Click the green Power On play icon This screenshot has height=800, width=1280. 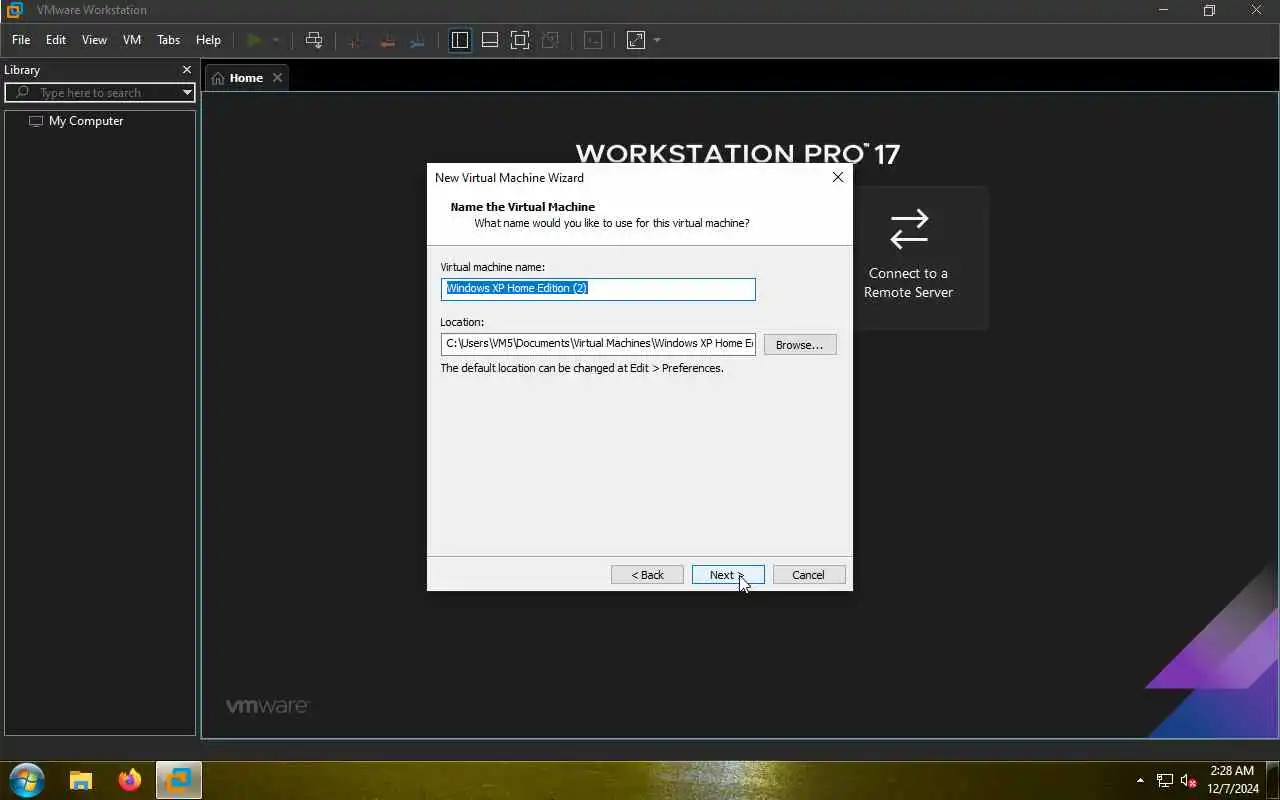pos(254,40)
